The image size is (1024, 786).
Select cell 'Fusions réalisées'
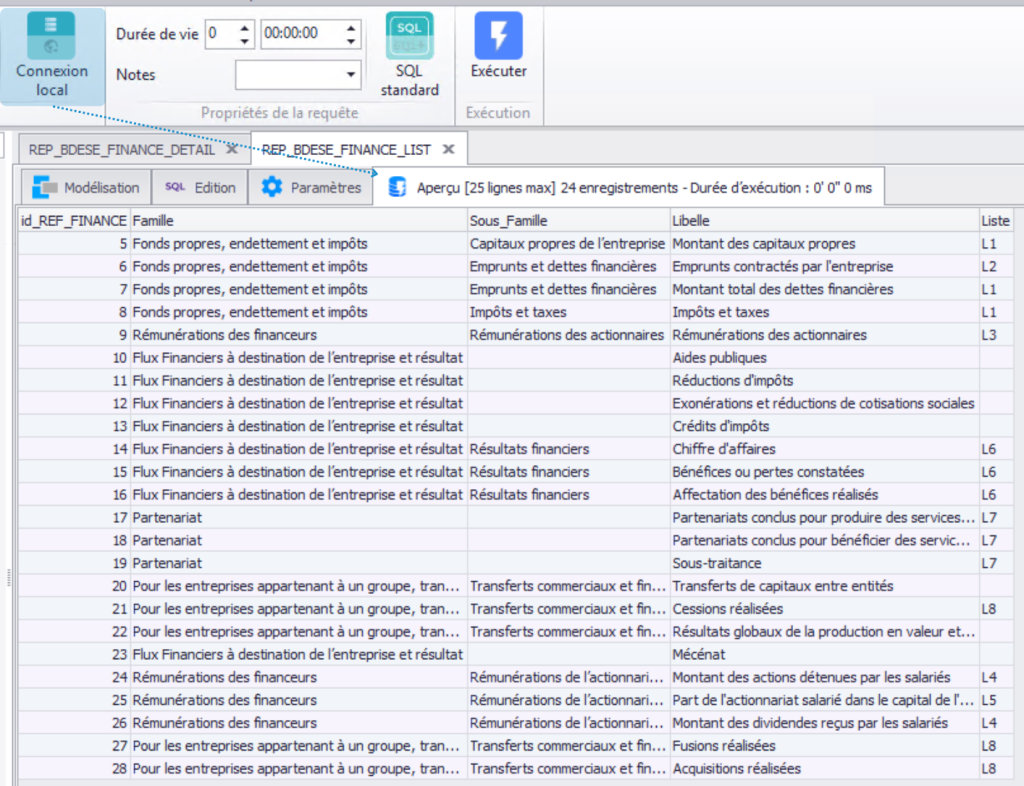click(x=824, y=746)
